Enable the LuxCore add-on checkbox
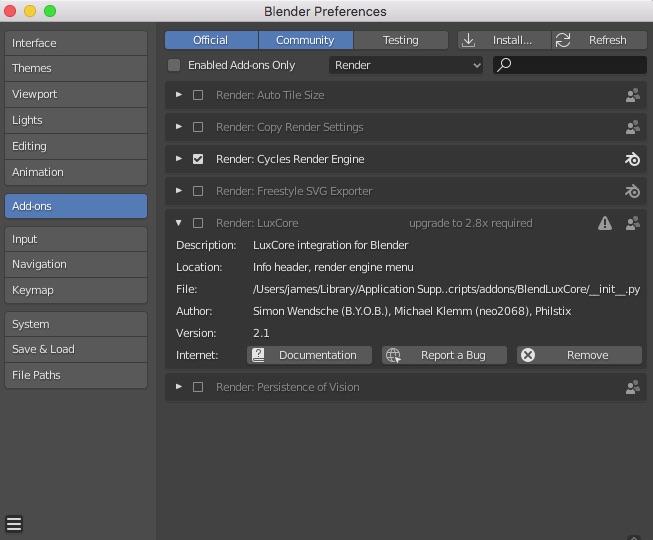The image size is (653, 540). (198, 224)
